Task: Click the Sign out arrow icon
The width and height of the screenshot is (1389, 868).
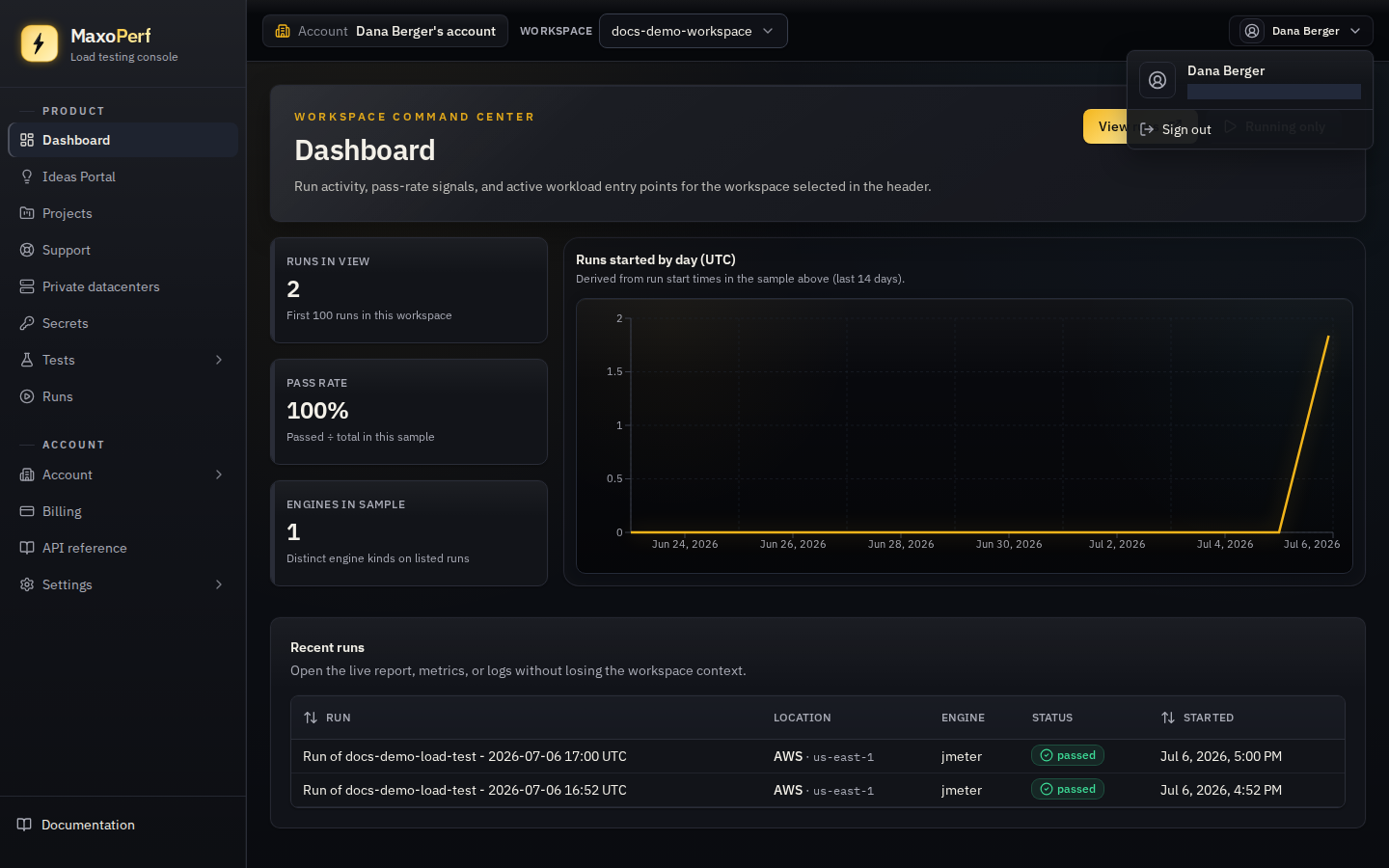Action: [x=1147, y=129]
